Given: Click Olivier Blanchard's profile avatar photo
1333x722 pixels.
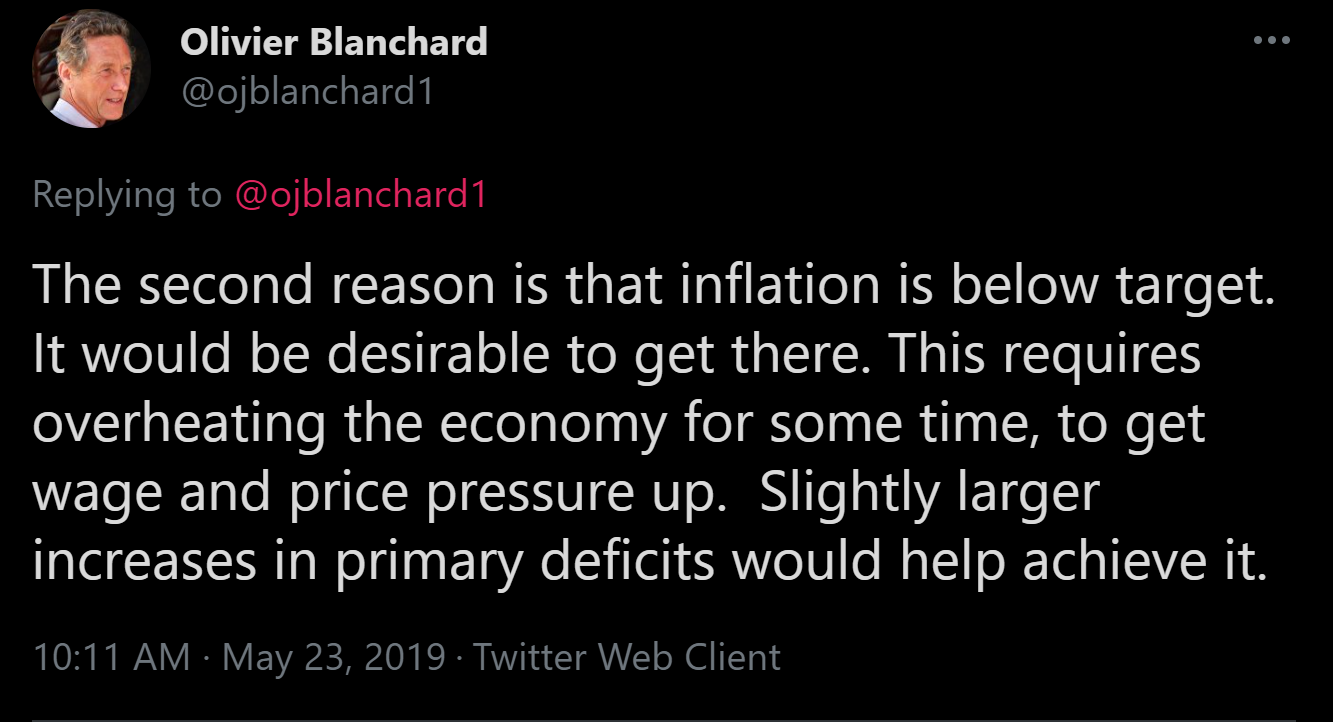Looking at the screenshot, I should tap(92, 71).
